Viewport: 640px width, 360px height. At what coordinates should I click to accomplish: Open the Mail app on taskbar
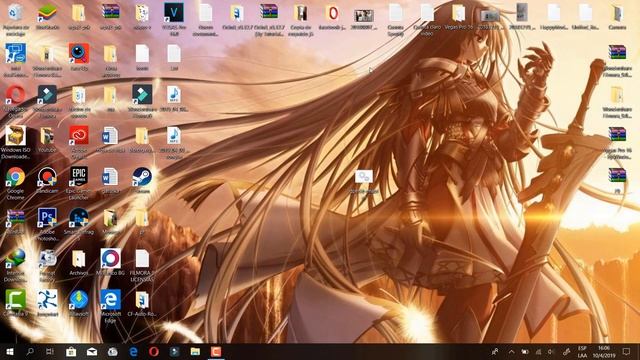[x=92, y=351]
